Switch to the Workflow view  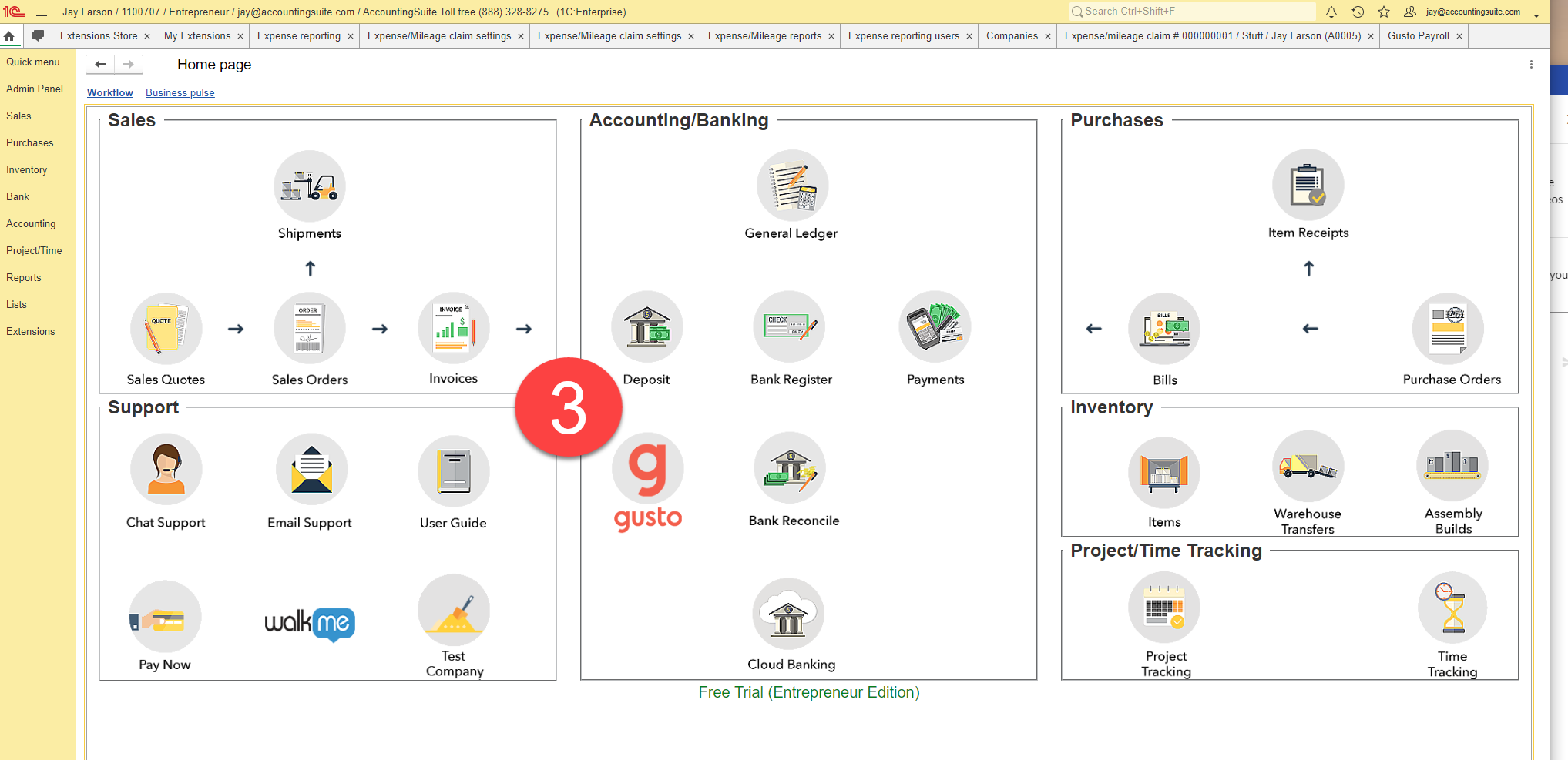click(109, 92)
